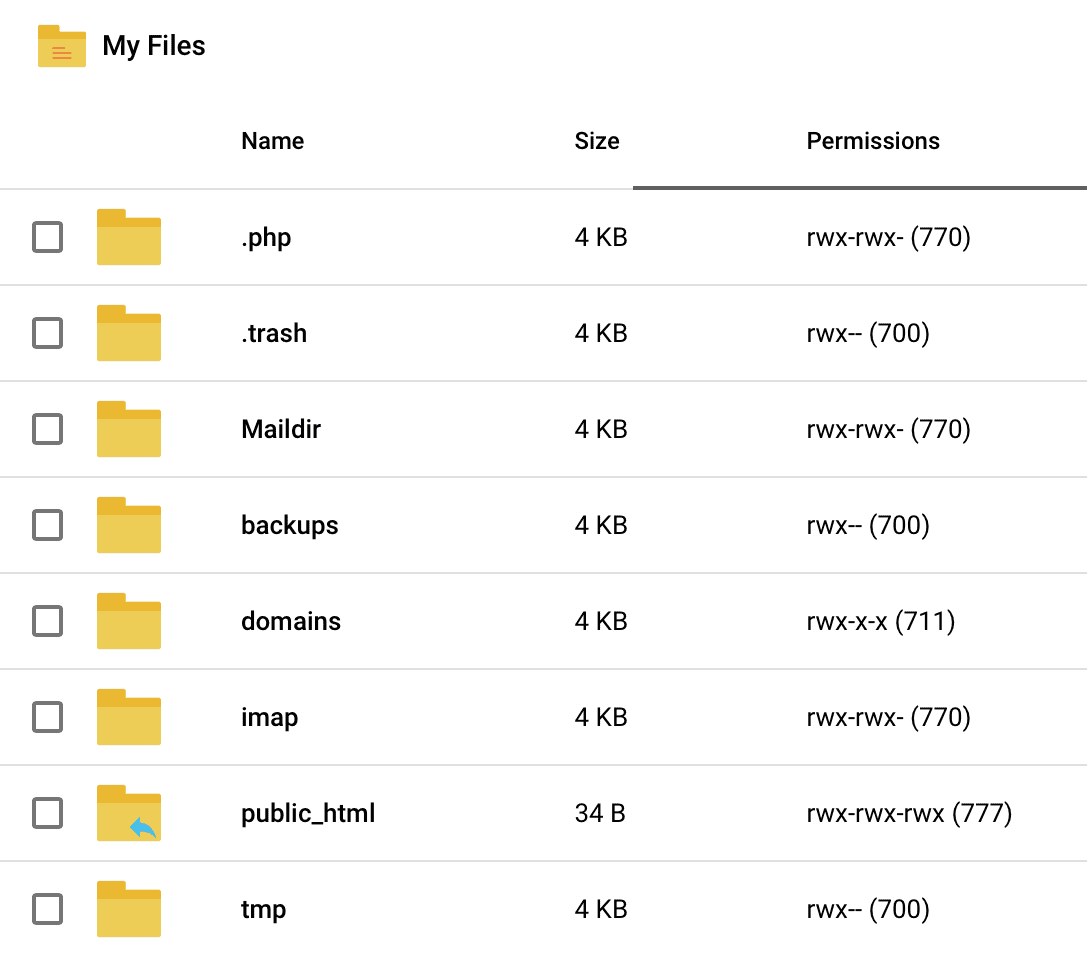Click the backups folder icon
This screenshot has width=1087, height=955.
128,525
